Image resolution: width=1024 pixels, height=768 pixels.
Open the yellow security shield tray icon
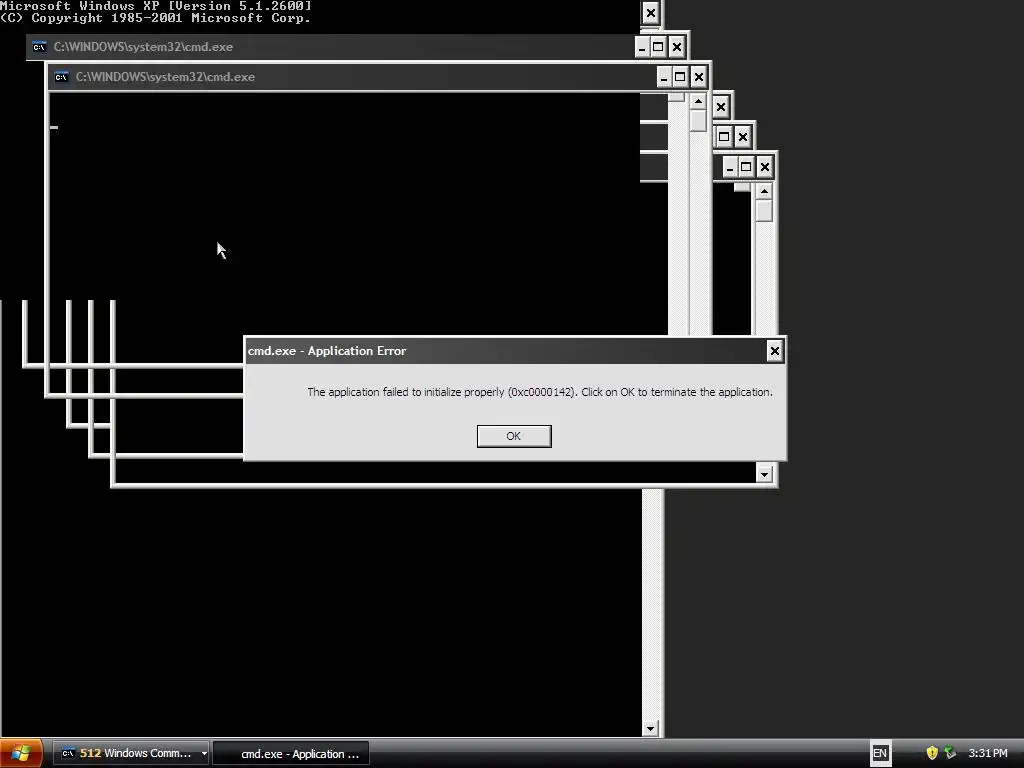[x=932, y=753]
